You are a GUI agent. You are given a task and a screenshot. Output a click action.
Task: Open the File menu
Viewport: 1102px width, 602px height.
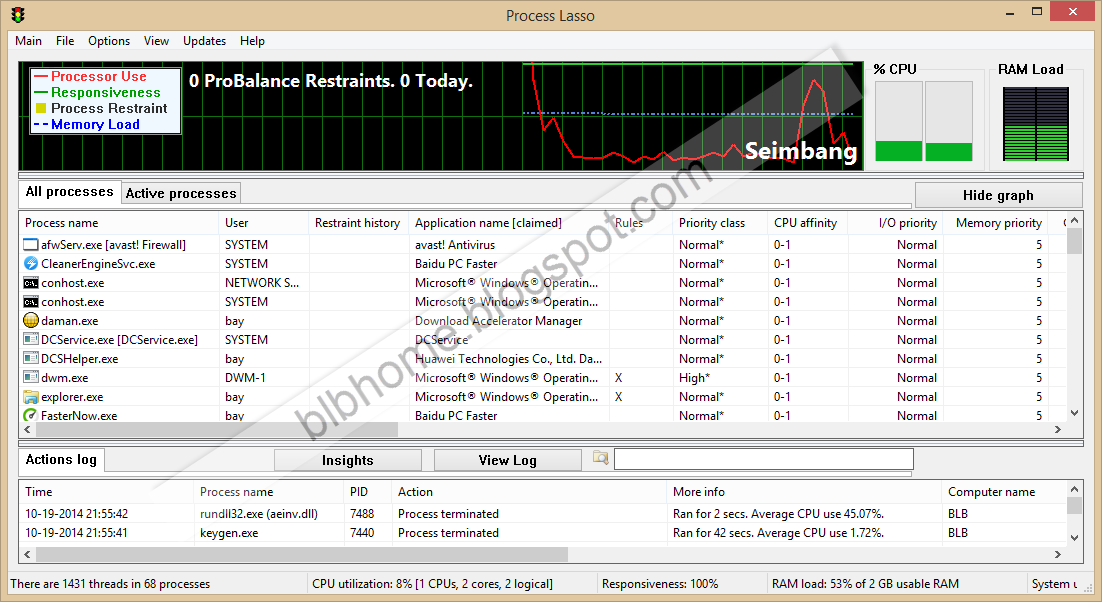65,41
